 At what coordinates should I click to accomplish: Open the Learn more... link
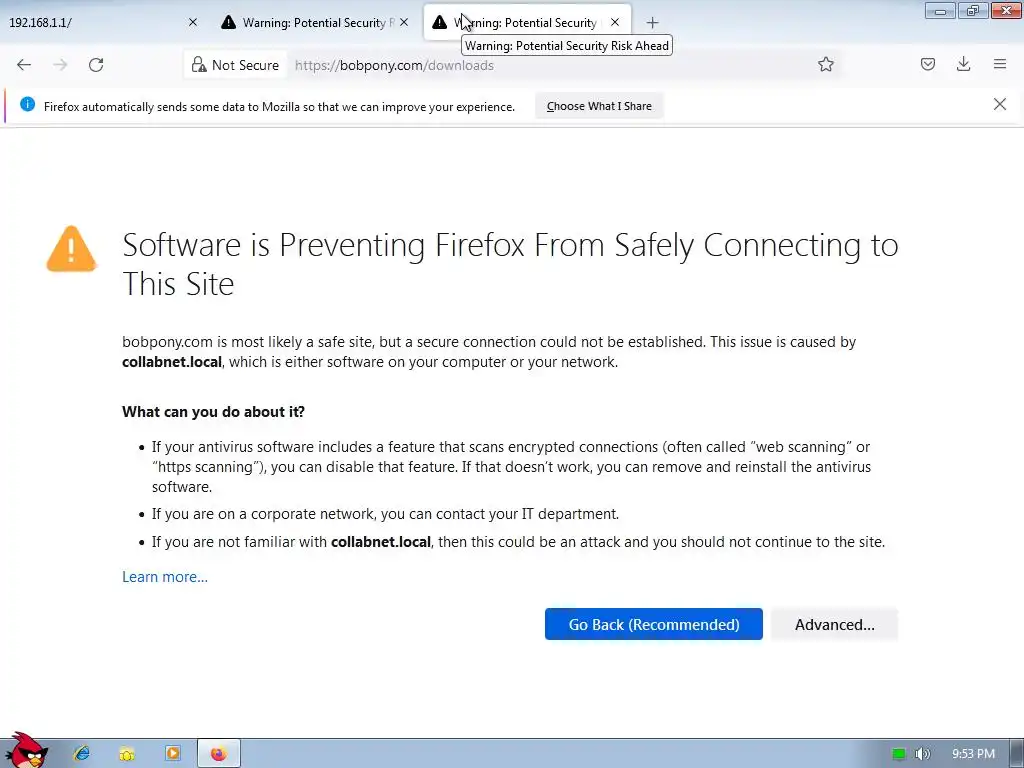165,576
